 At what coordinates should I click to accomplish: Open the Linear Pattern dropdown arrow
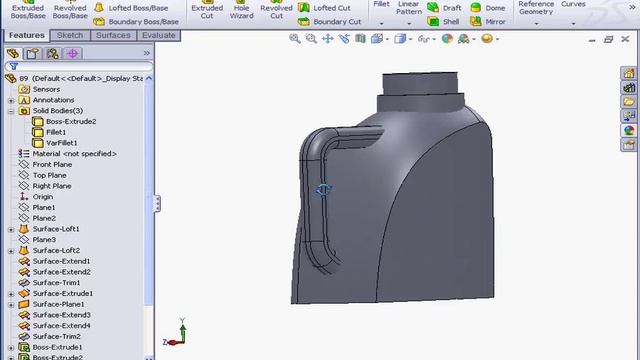pyautogui.click(x=409, y=24)
